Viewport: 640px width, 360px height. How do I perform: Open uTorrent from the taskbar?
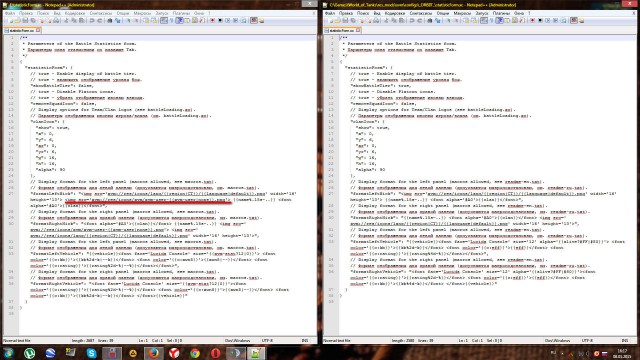tap(29, 353)
